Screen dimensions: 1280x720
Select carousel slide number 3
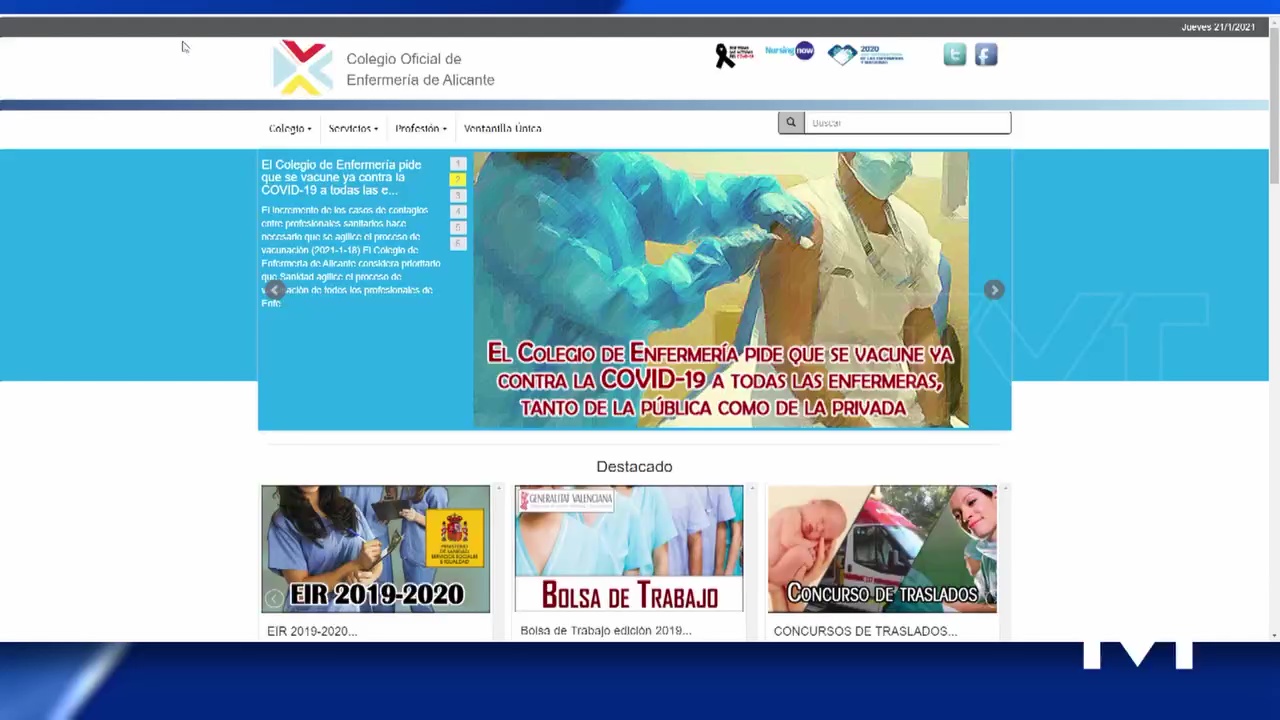458,196
